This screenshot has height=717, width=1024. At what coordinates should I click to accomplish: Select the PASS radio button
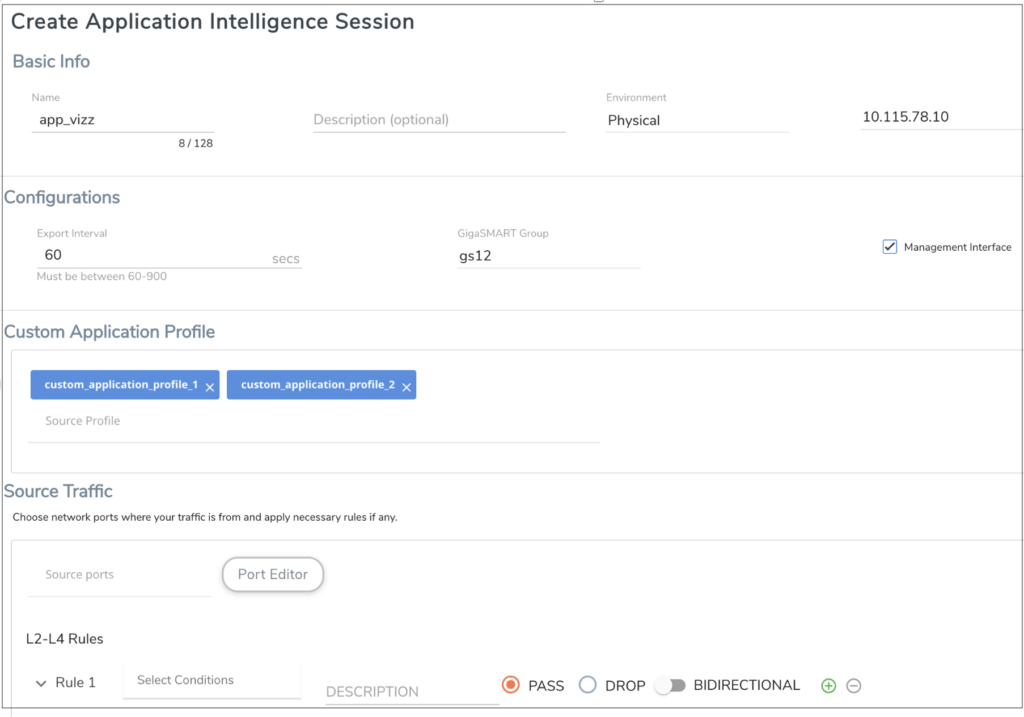511,684
